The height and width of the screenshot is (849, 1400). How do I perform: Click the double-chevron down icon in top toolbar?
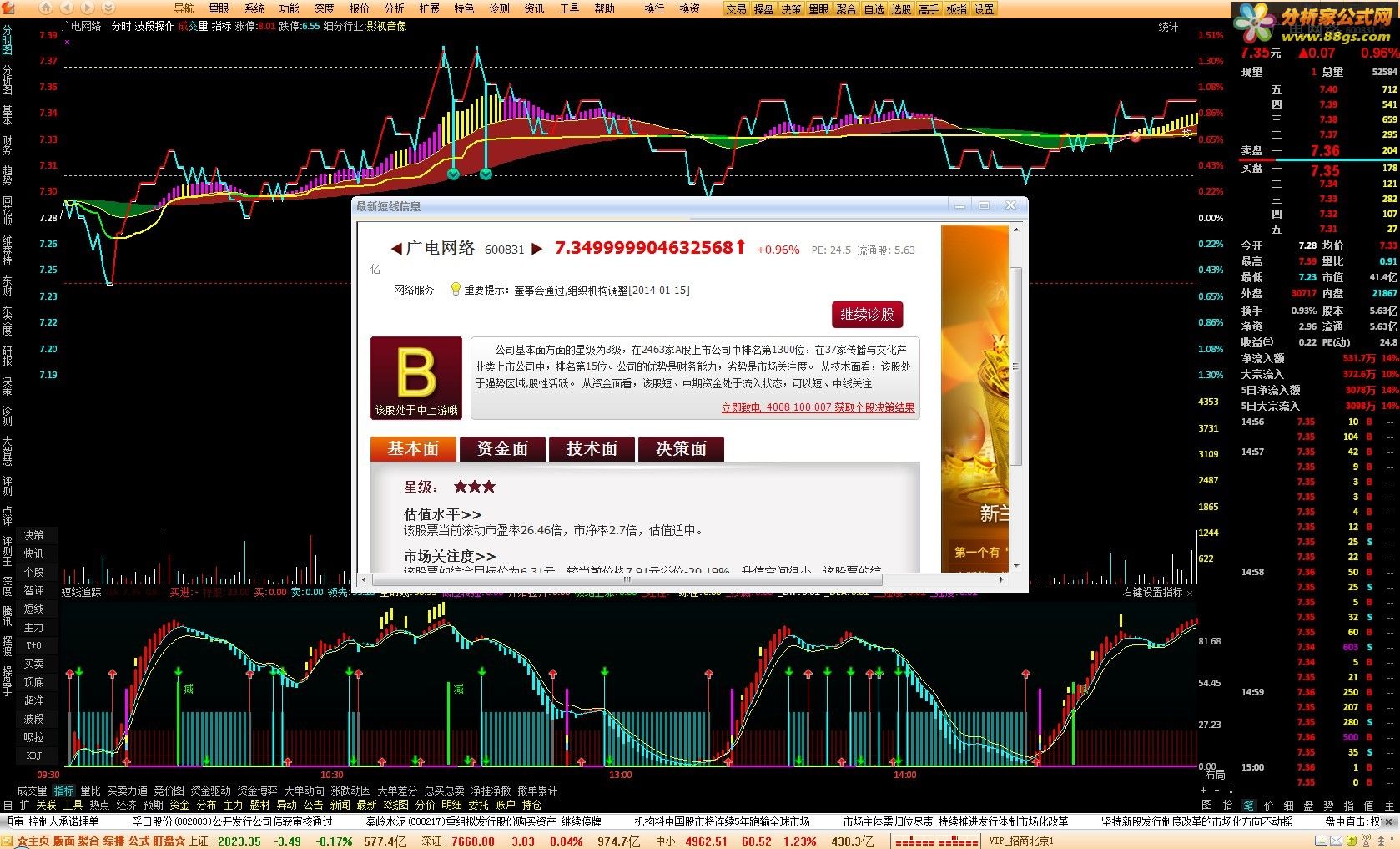pyautogui.click(x=108, y=8)
